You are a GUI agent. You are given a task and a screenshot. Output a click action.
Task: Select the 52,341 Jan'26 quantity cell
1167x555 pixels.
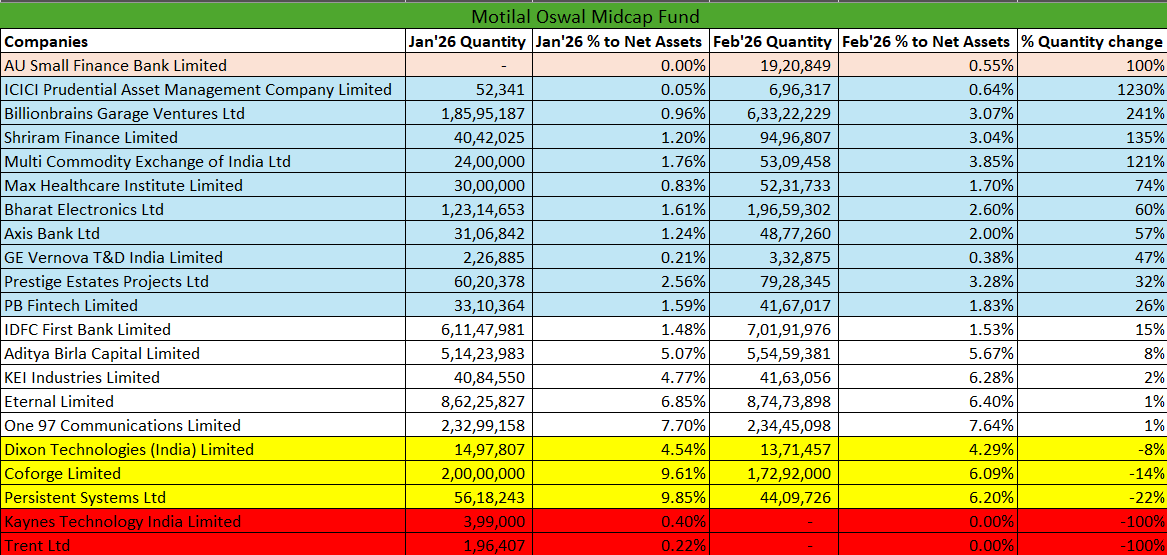[x=468, y=89]
